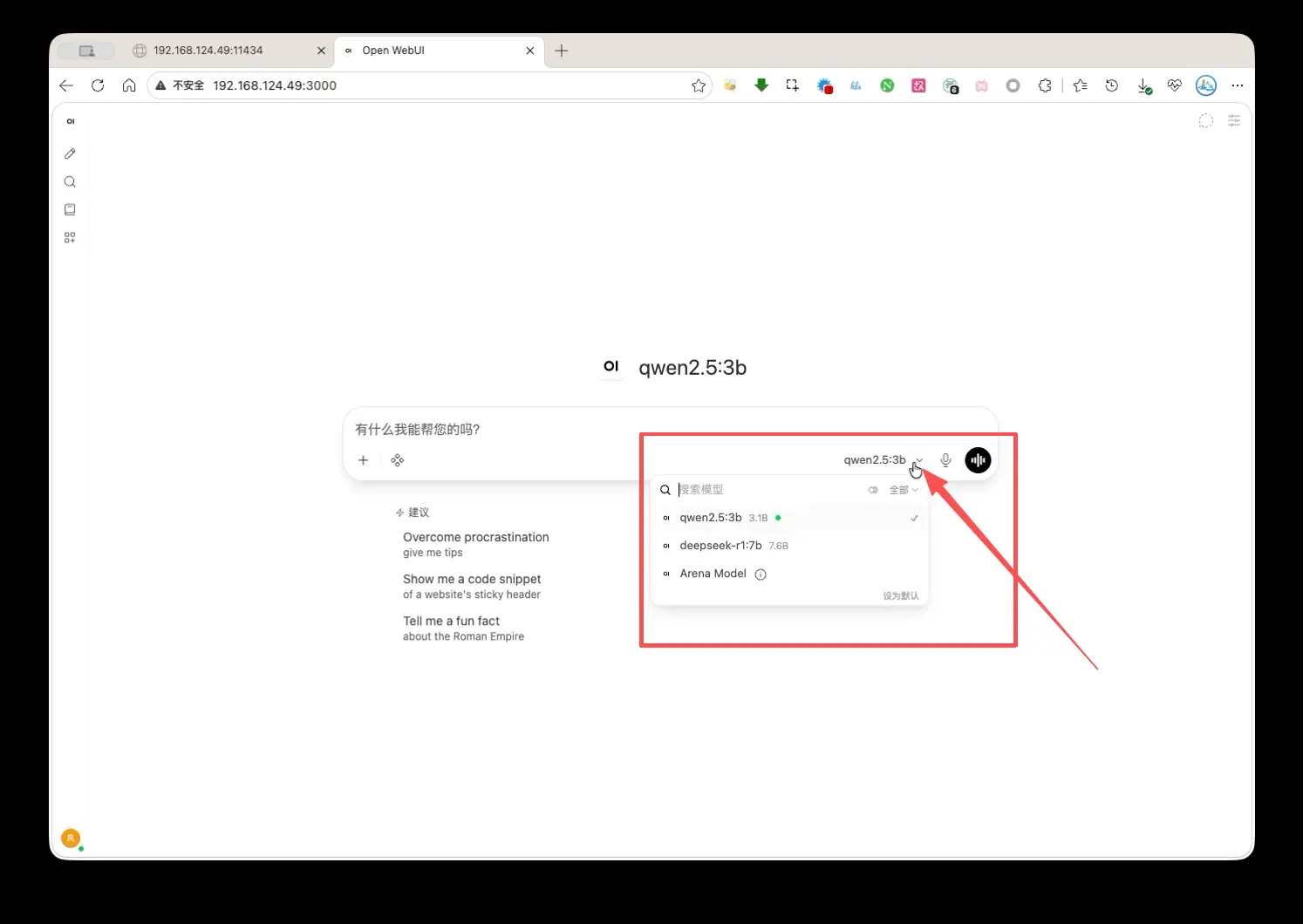
Task: Open the green N extension icon
Action: click(887, 85)
